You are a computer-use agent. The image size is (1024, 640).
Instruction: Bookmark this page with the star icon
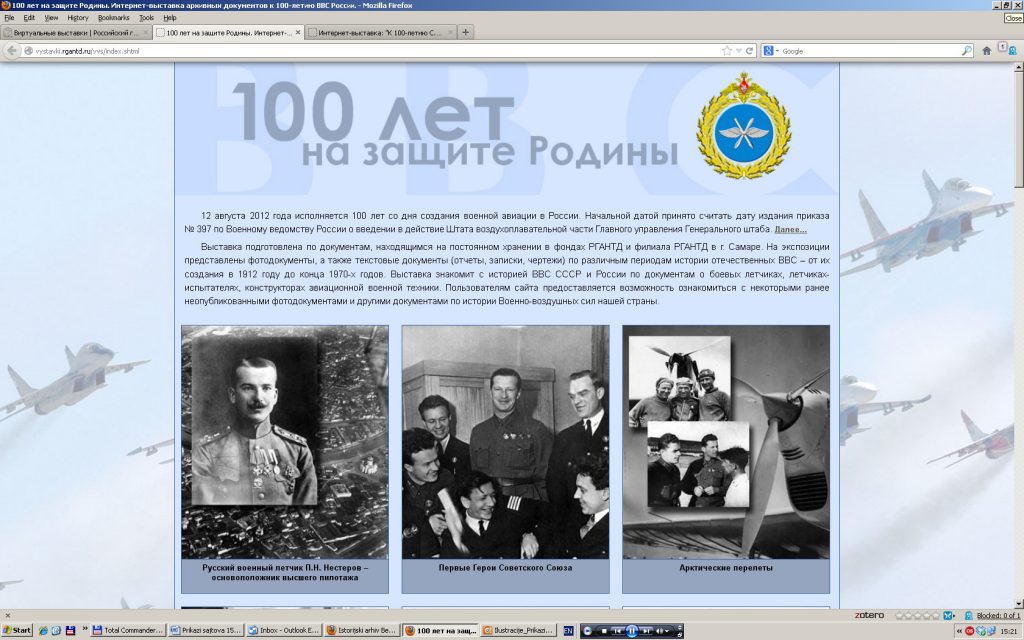[727, 50]
